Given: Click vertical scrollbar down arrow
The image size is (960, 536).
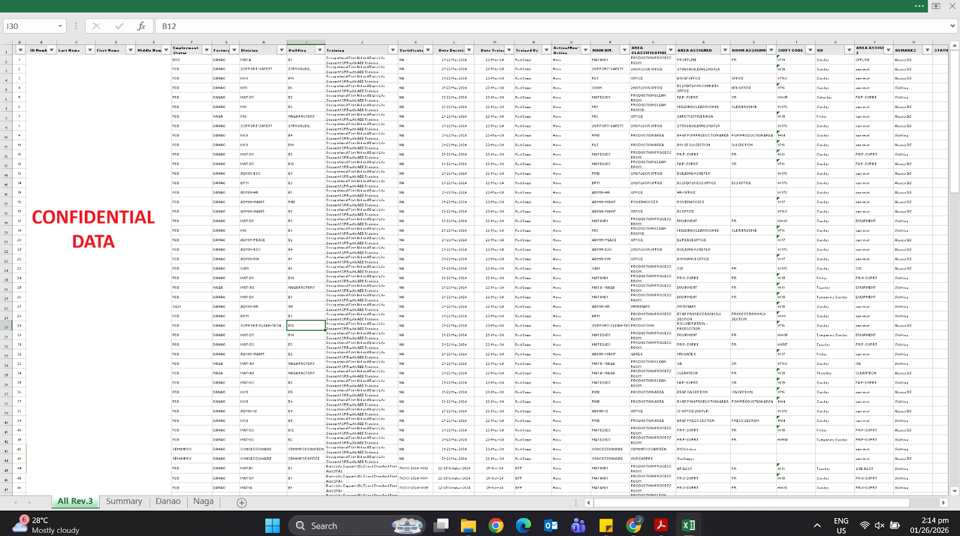Looking at the screenshot, I should click(954, 490).
